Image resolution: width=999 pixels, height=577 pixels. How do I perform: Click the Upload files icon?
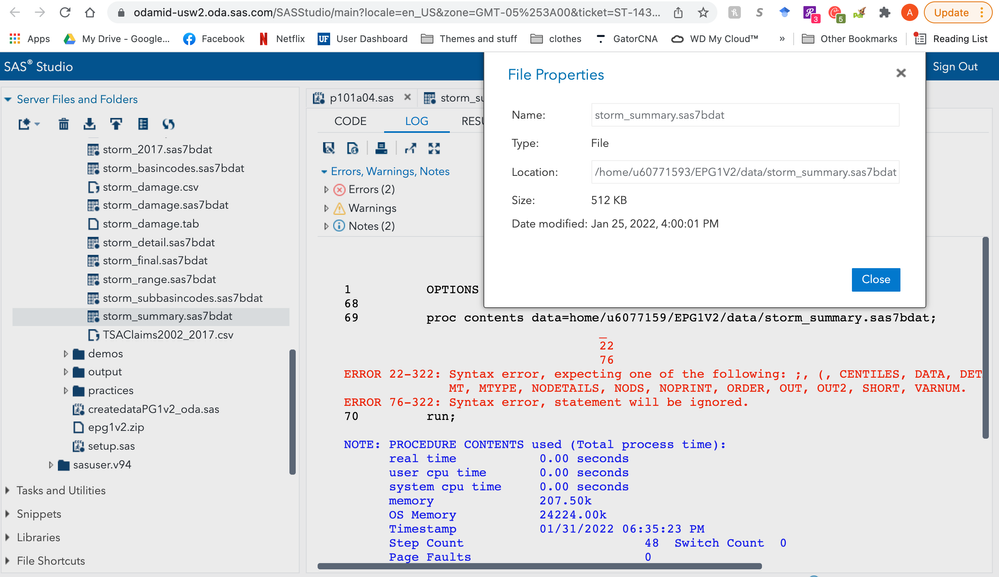(116, 124)
